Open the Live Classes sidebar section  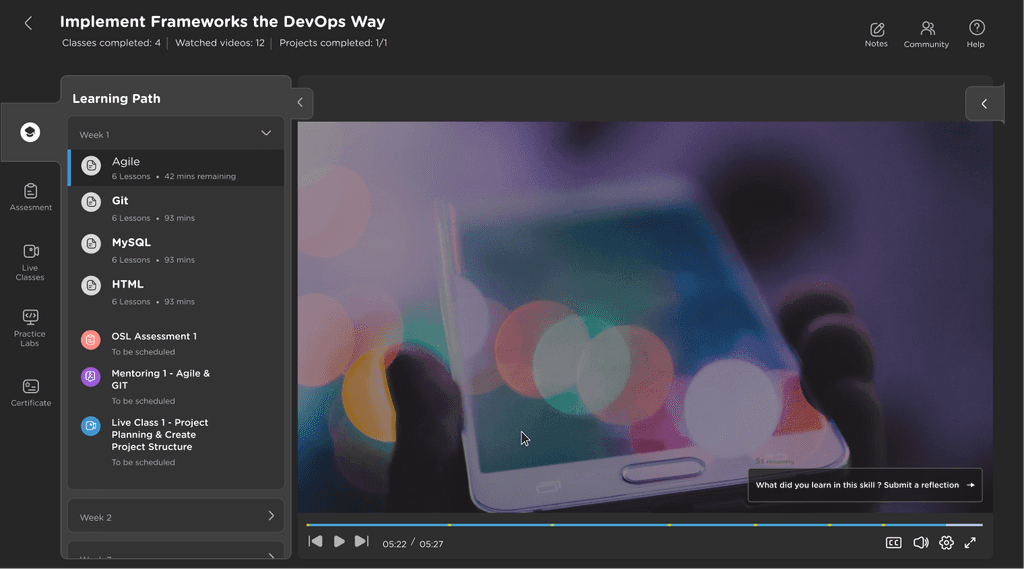[x=30, y=262]
